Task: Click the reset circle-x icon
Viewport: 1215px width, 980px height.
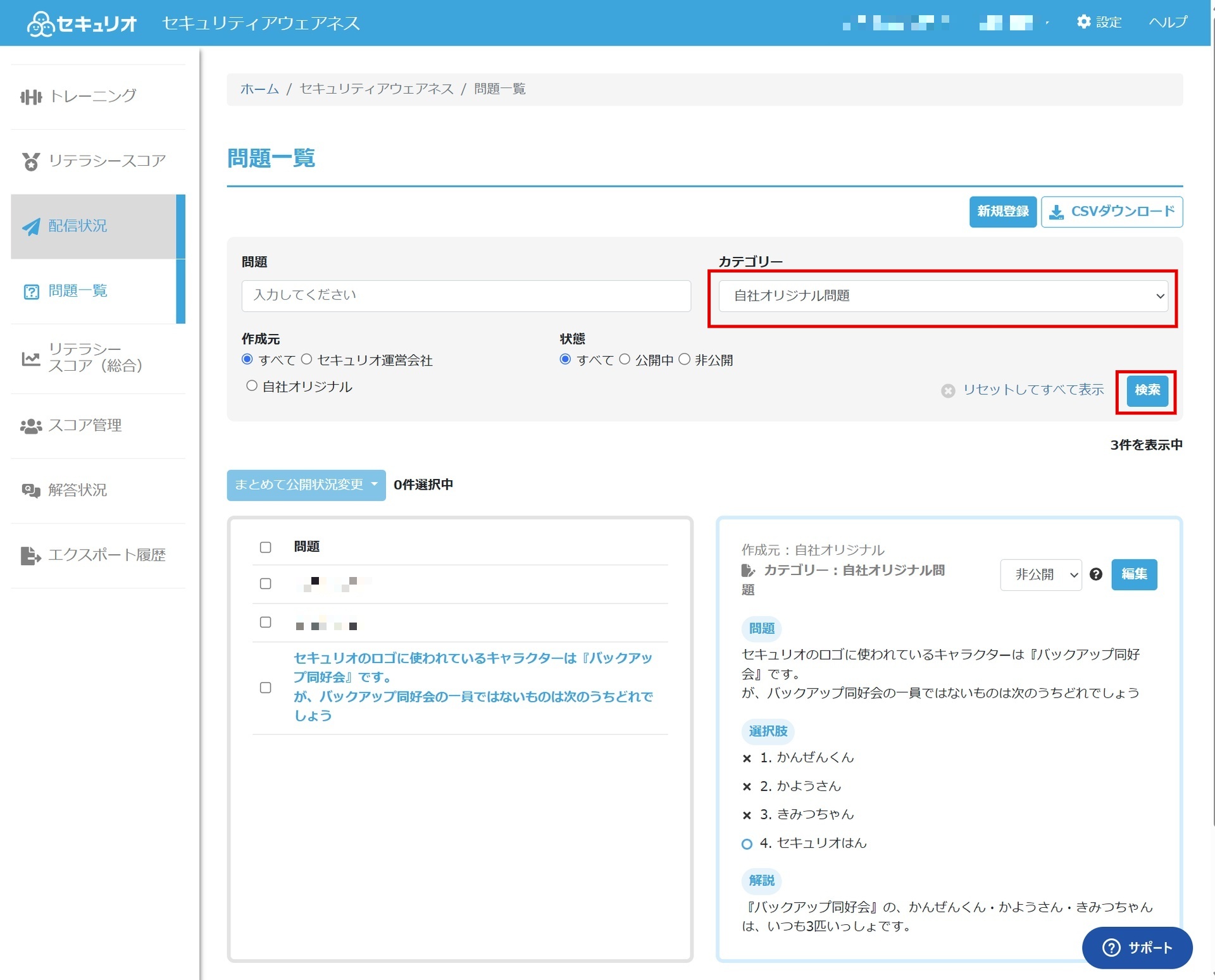Action: coord(947,391)
